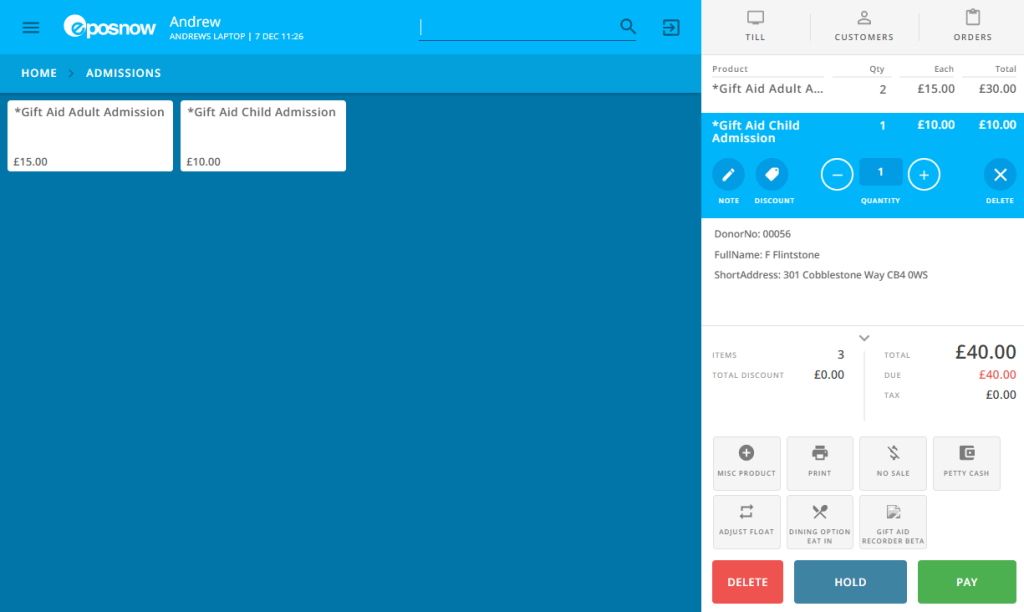Switch to the Orders tab
The height and width of the screenshot is (612, 1024).
tap(972, 26)
